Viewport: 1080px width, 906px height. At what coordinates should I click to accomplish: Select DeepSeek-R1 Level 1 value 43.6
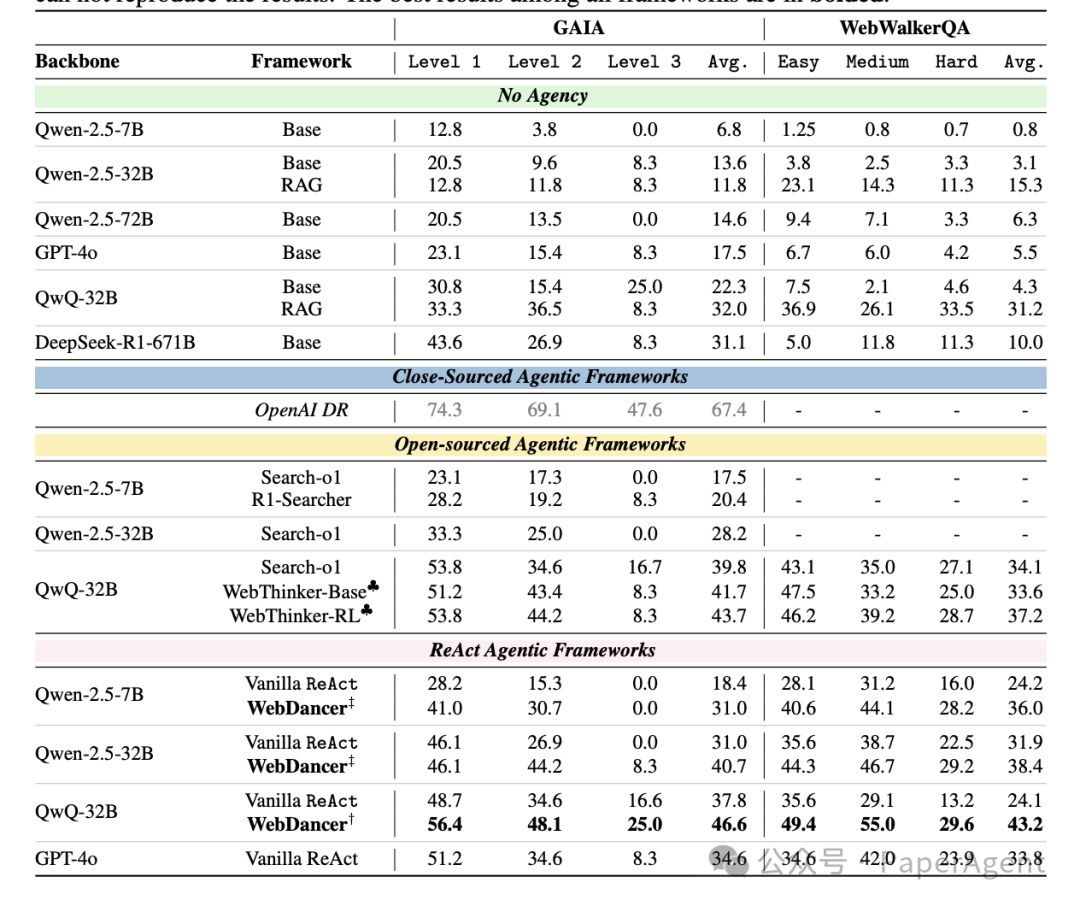[x=444, y=342]
